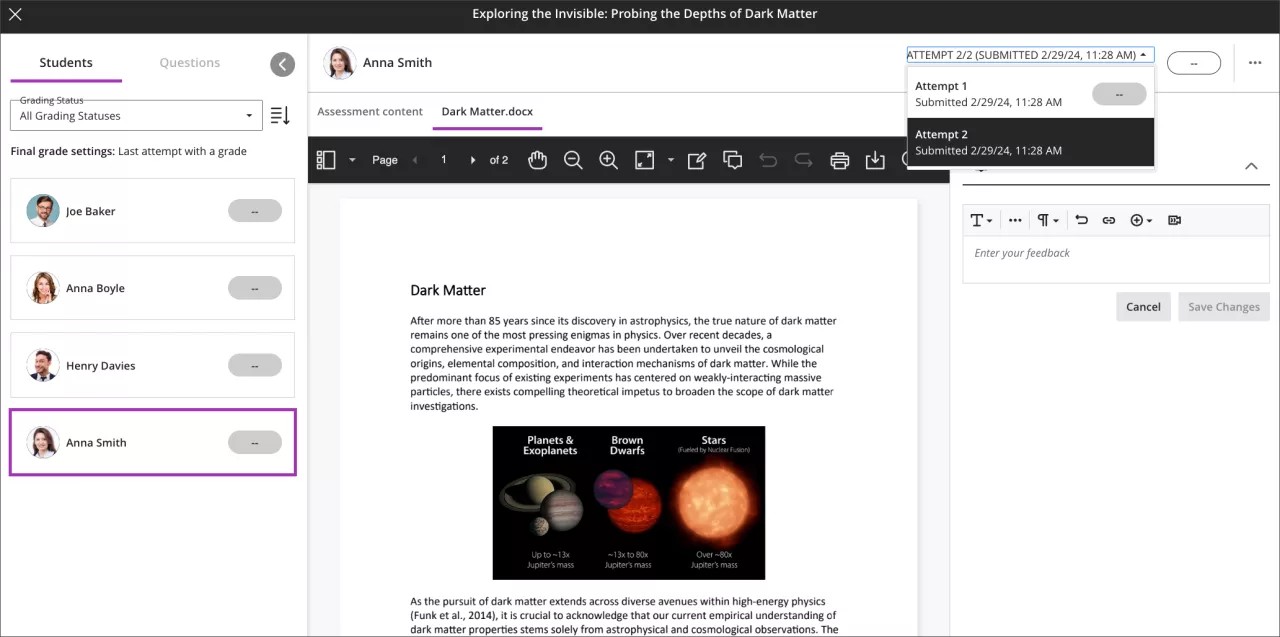Select the Pan hand tool in document viewer
1280x637 pixels.
(537, 159)
